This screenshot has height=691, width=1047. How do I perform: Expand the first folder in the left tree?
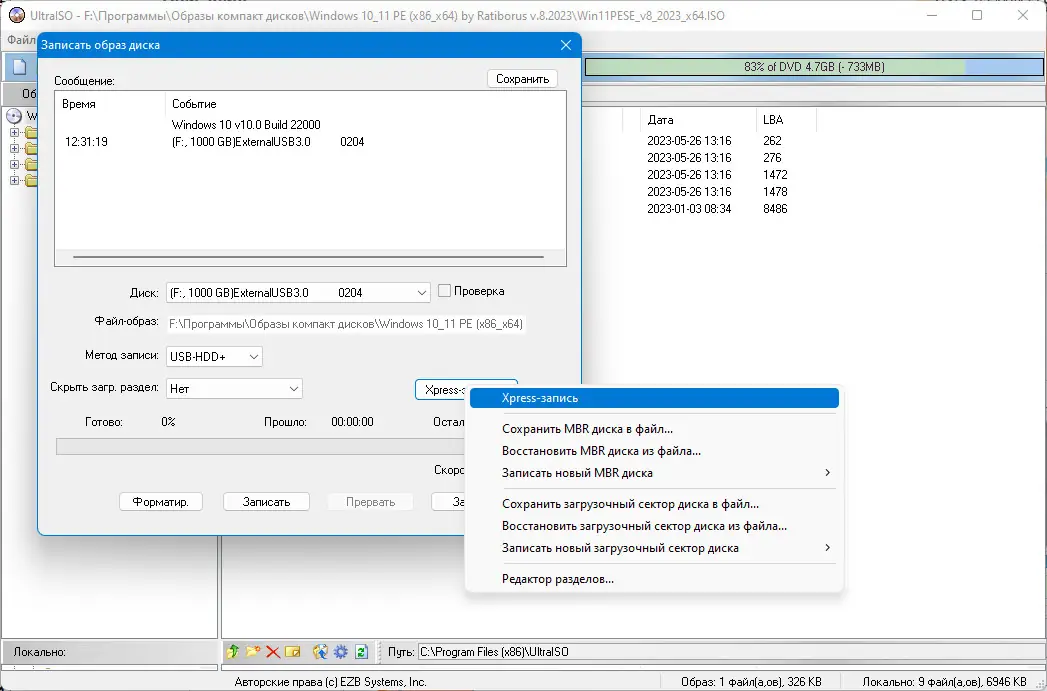point(14,132)
